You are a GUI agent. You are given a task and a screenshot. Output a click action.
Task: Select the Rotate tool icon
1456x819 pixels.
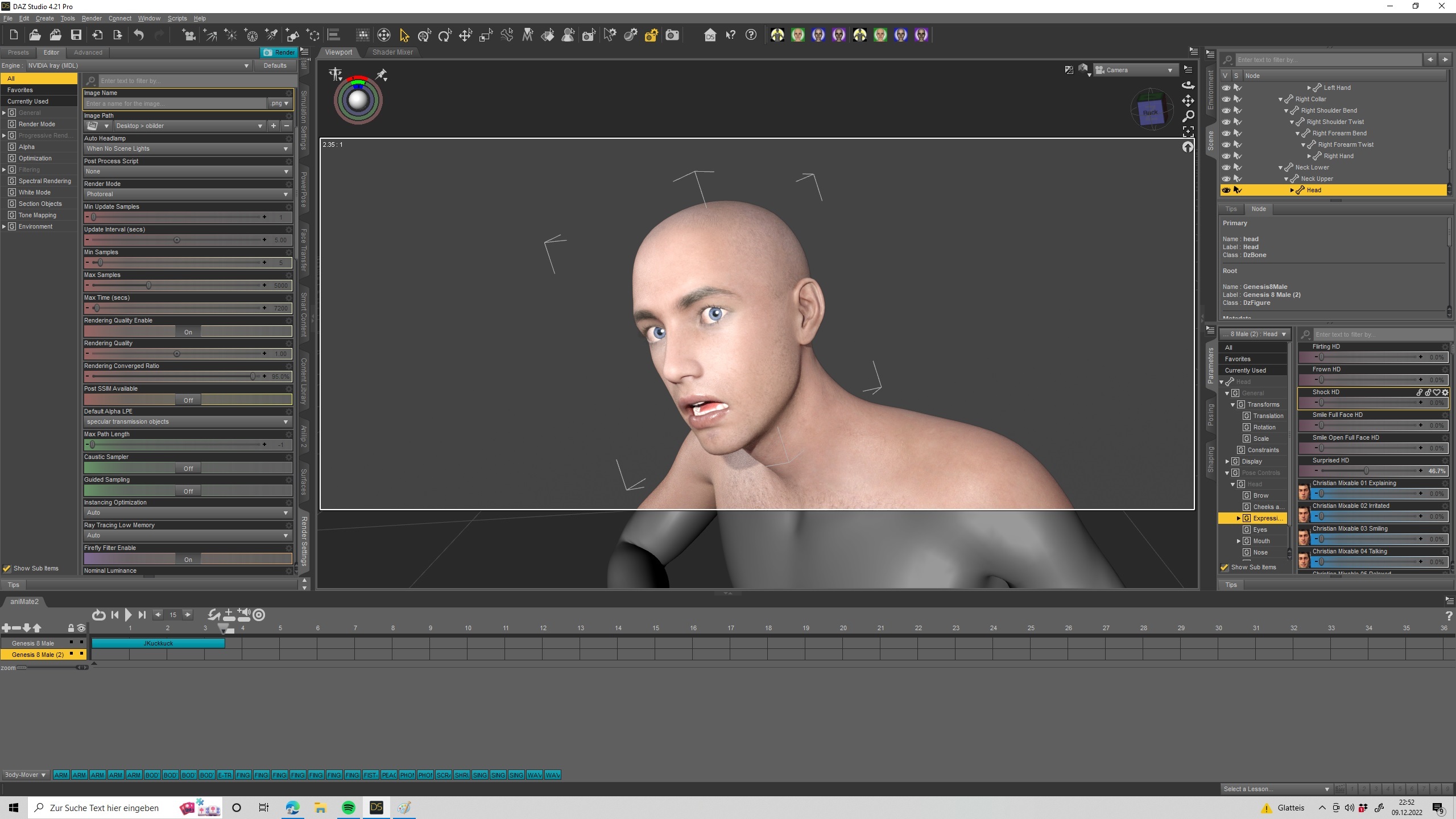coord(445,35)
